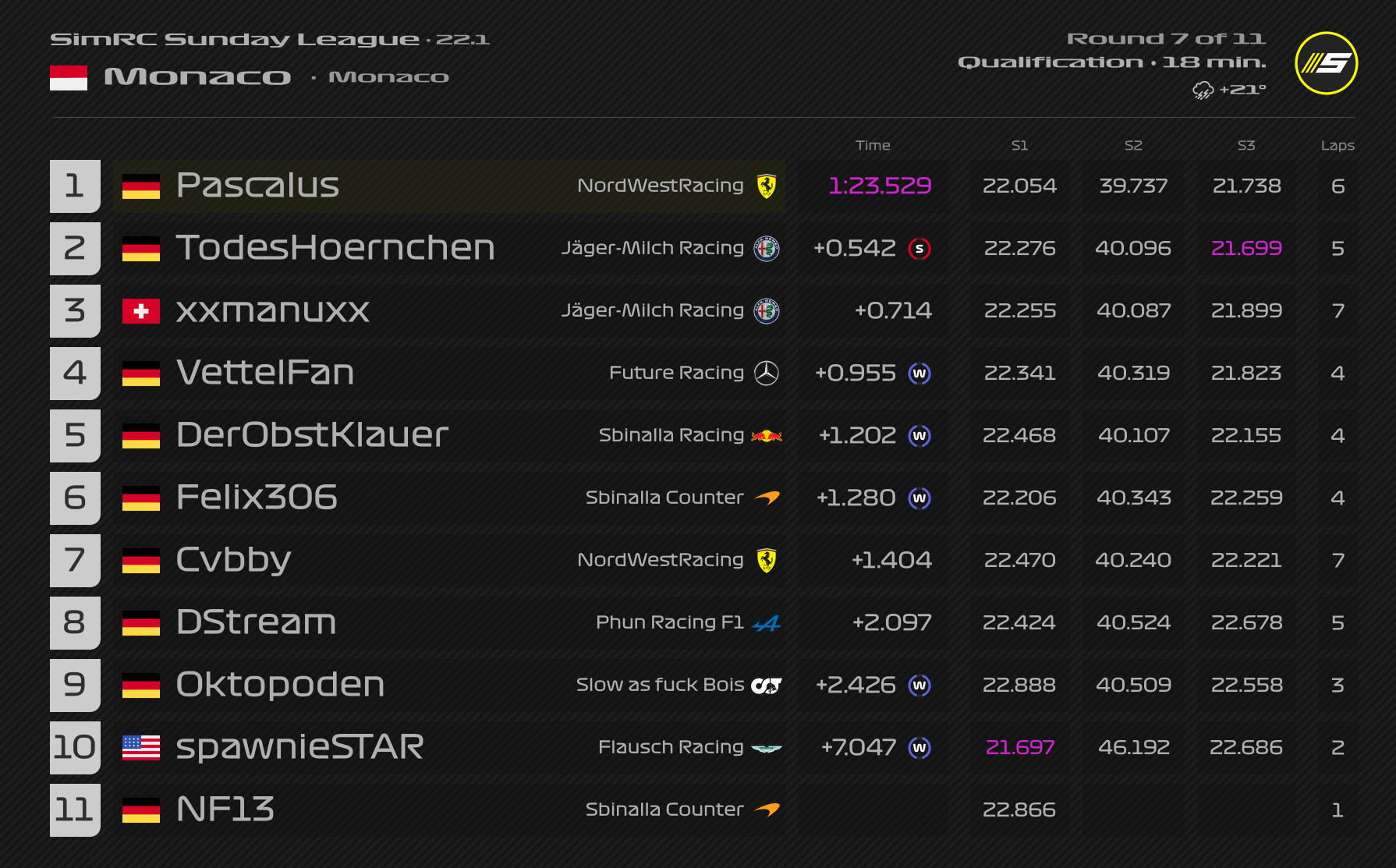Image resolution: width=1396 pixels, height=868 pixels.
Task: Click driver name Oktopoden
Action: (x=280, y=685)
